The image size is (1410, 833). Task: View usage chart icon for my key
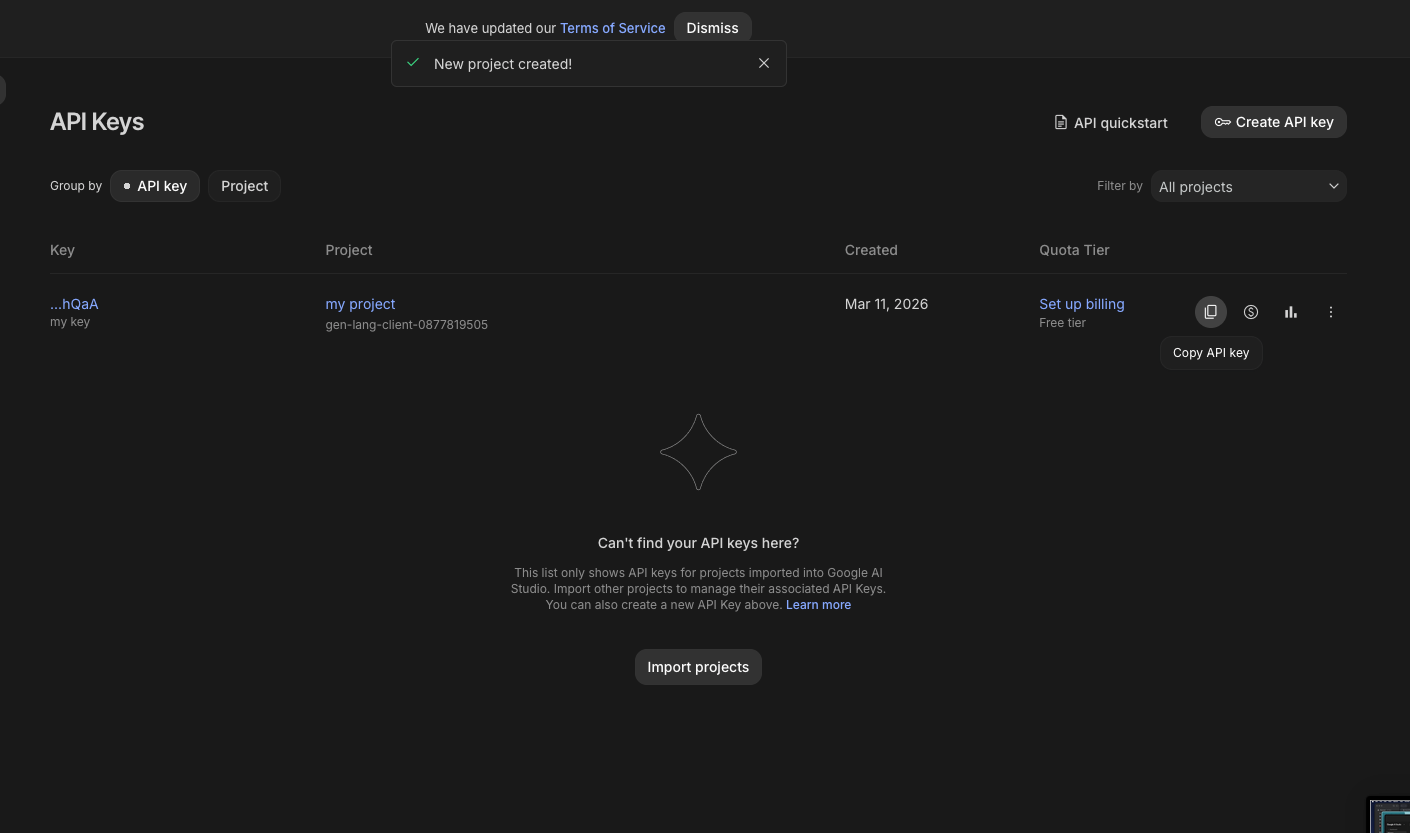point(1291,312)
